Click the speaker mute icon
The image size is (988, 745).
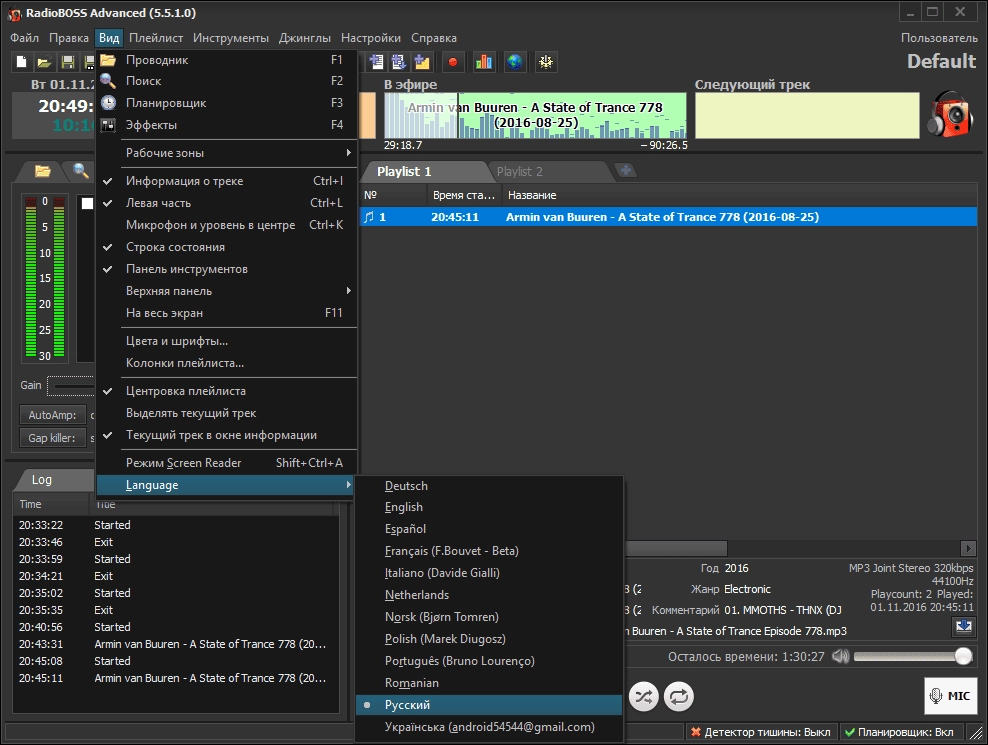pyautogui.click(x=840, y=657)
